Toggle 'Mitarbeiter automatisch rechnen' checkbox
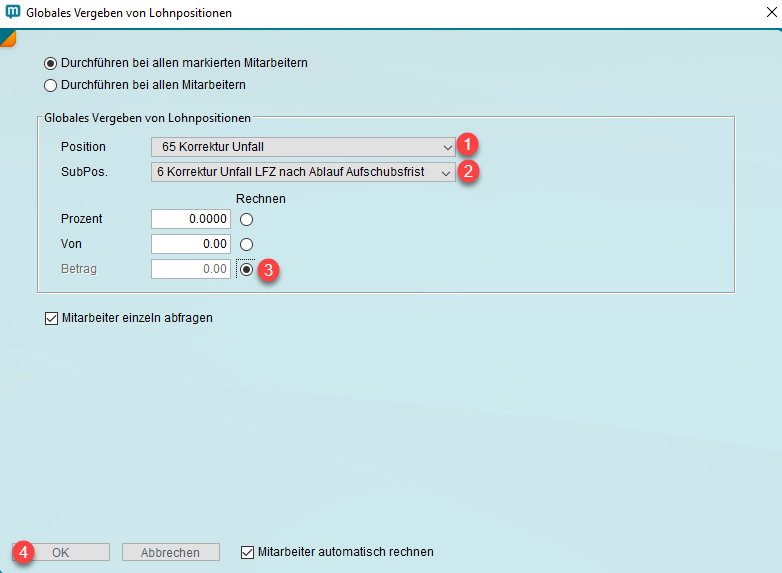The height and width of the screenshot is (573, 782). [249, 552]
